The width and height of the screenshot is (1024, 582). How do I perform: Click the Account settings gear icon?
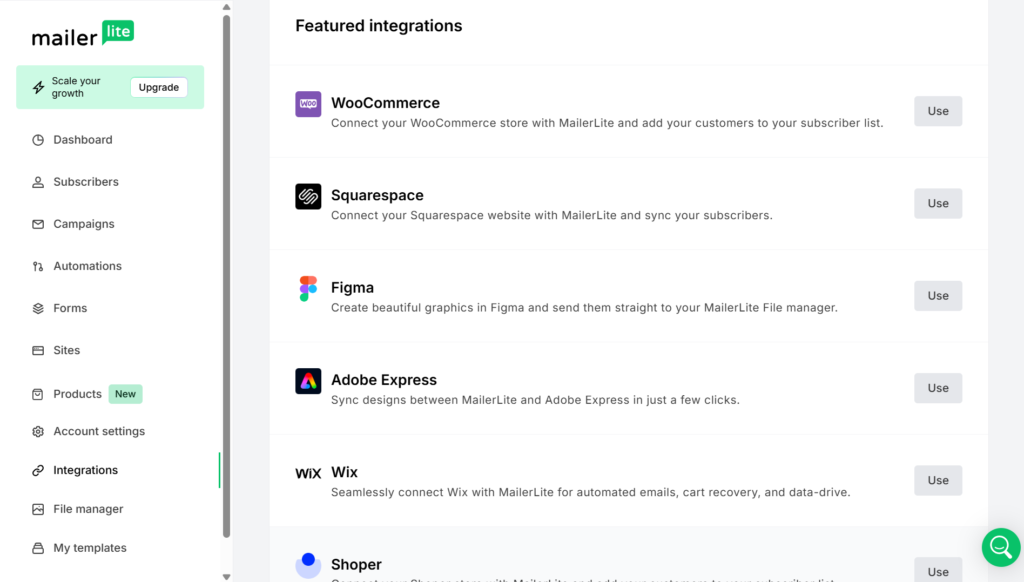coord(38,432)
